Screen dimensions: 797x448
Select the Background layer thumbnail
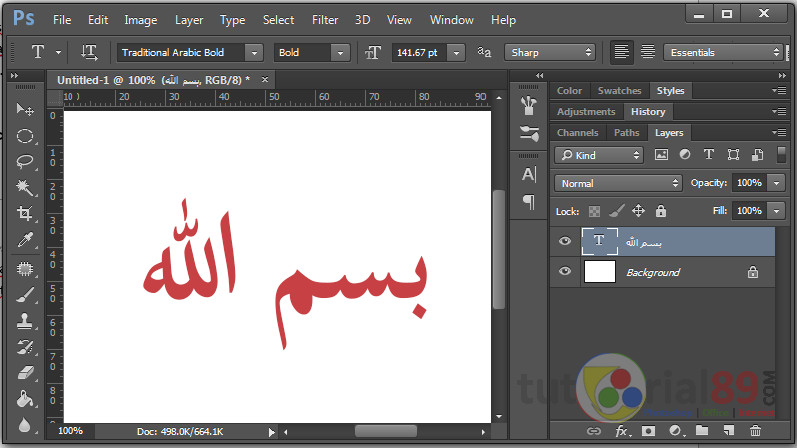click(600, 272)
